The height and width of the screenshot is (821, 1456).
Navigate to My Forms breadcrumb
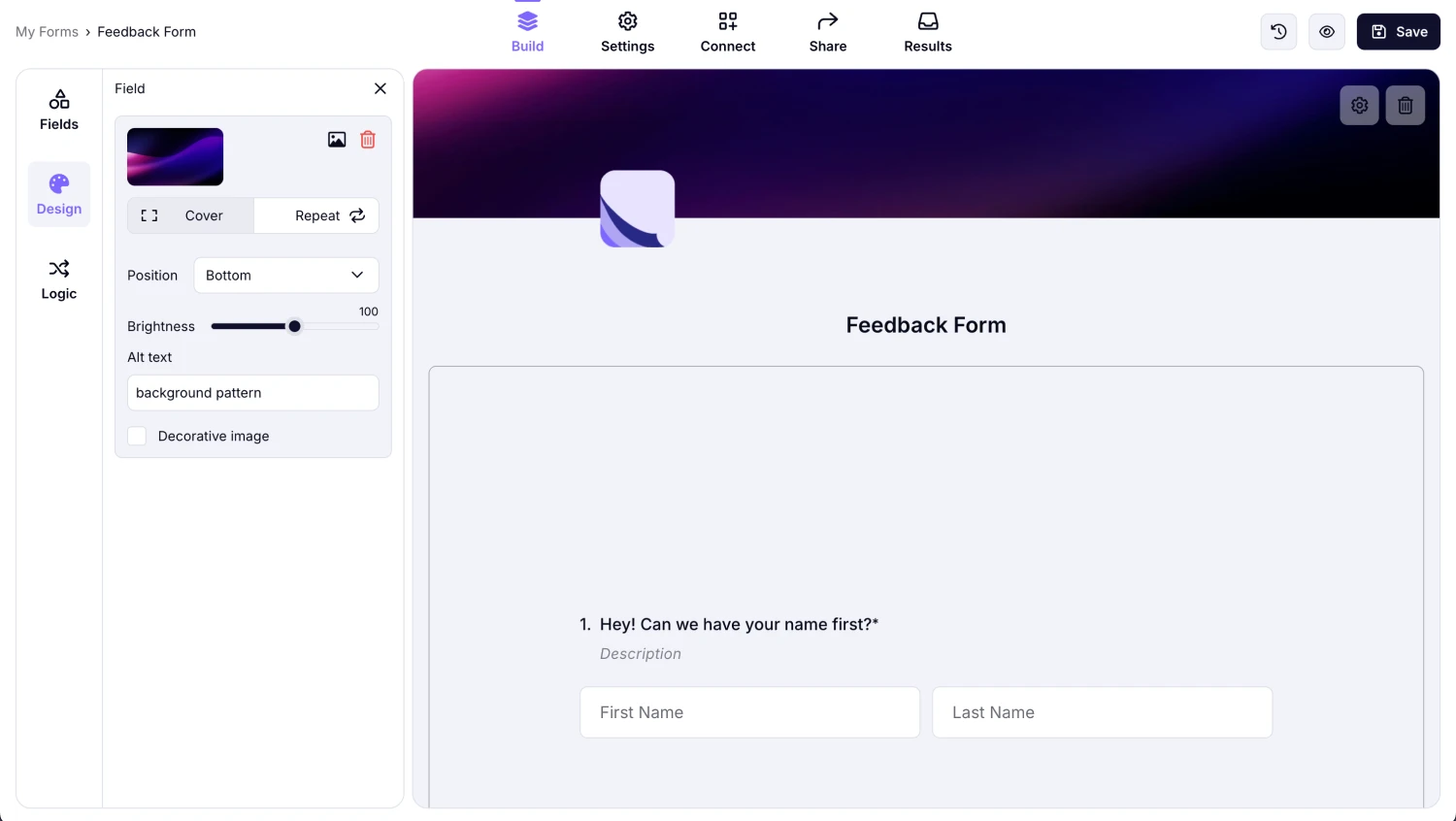click(x=47, y=32)
